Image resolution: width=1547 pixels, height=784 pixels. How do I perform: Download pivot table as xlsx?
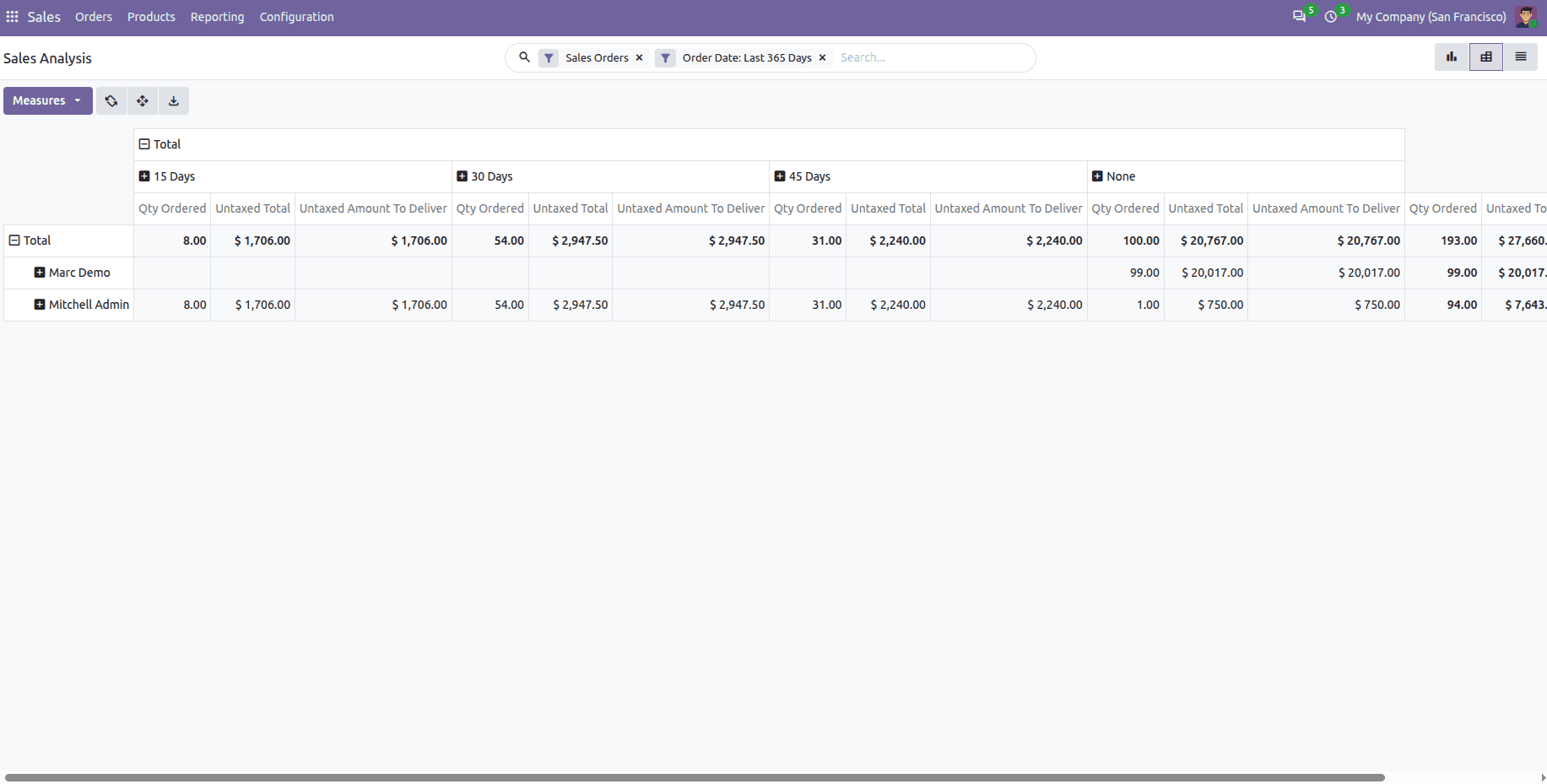tap(174, 101)
